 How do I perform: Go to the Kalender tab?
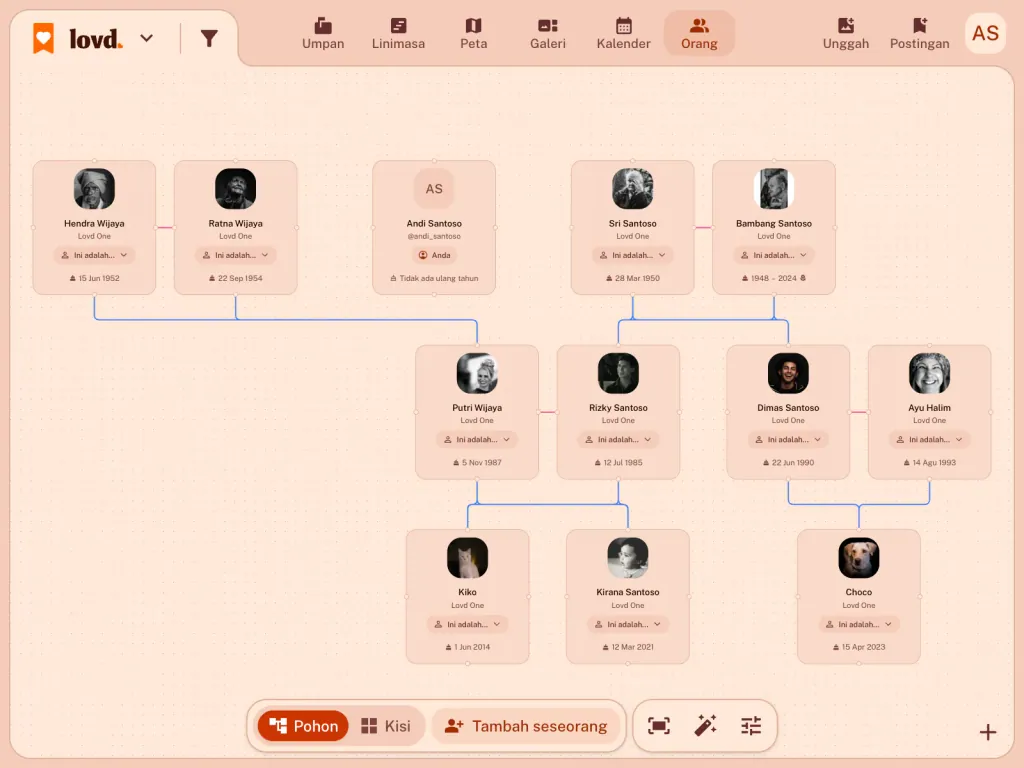pyautogui.click(x=624, y=34)
